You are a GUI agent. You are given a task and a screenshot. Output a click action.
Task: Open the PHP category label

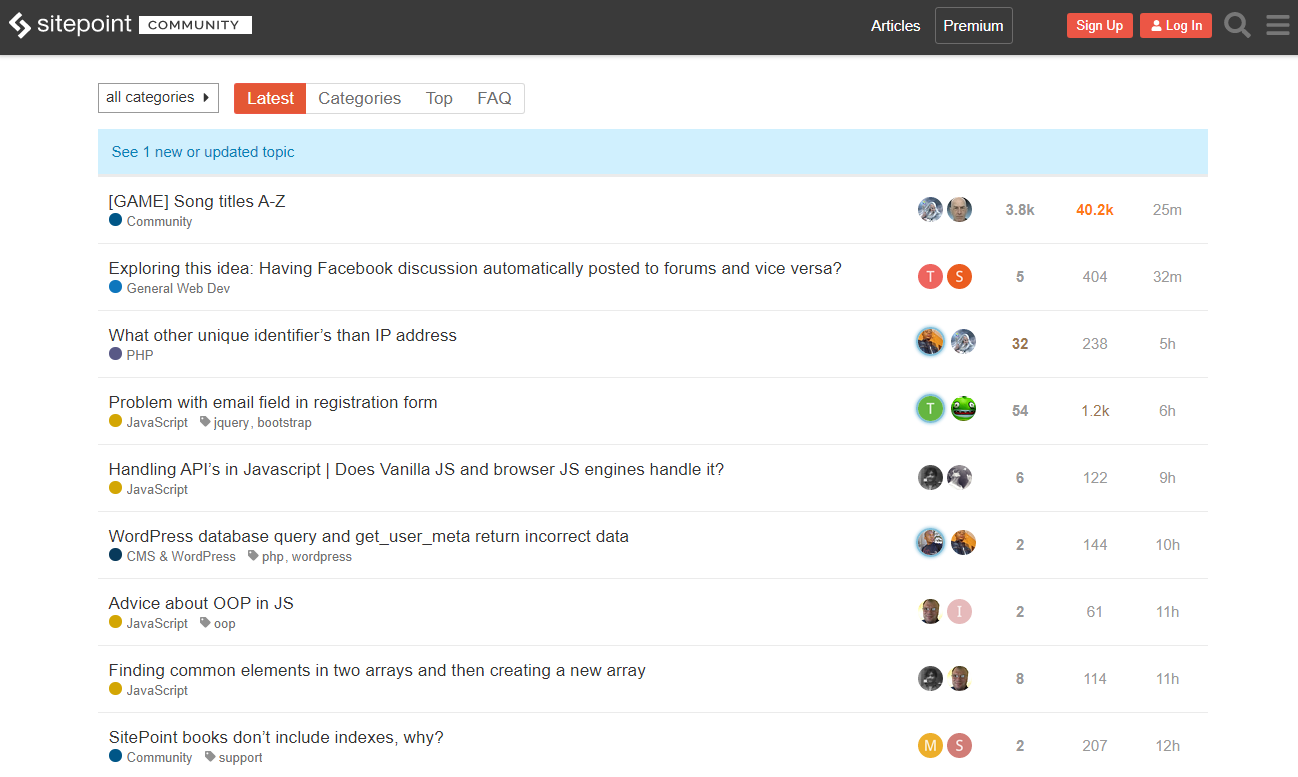click(139, 356)
